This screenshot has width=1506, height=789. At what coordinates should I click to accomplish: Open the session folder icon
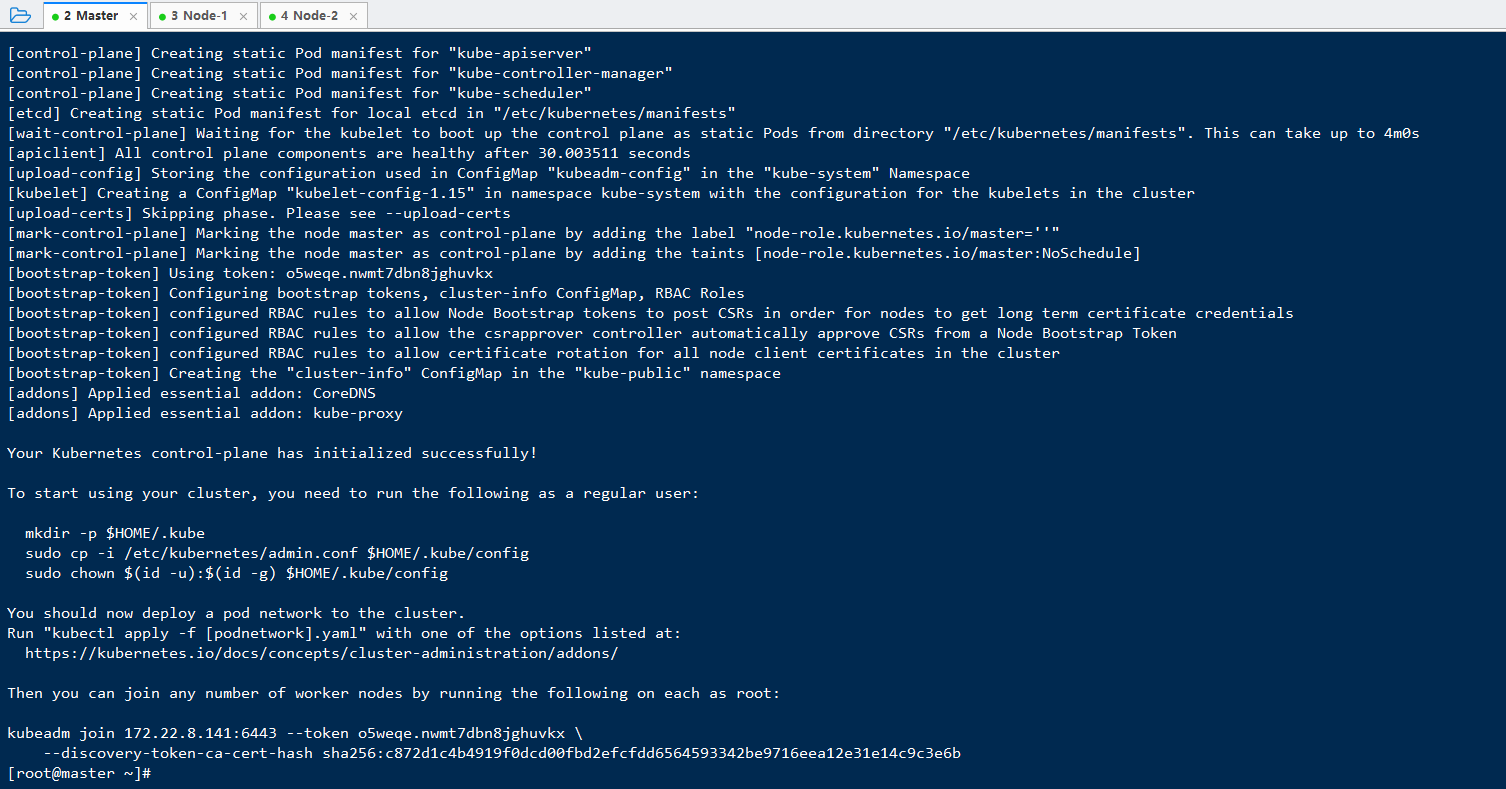pyautogui.click(x=20, y=15)
